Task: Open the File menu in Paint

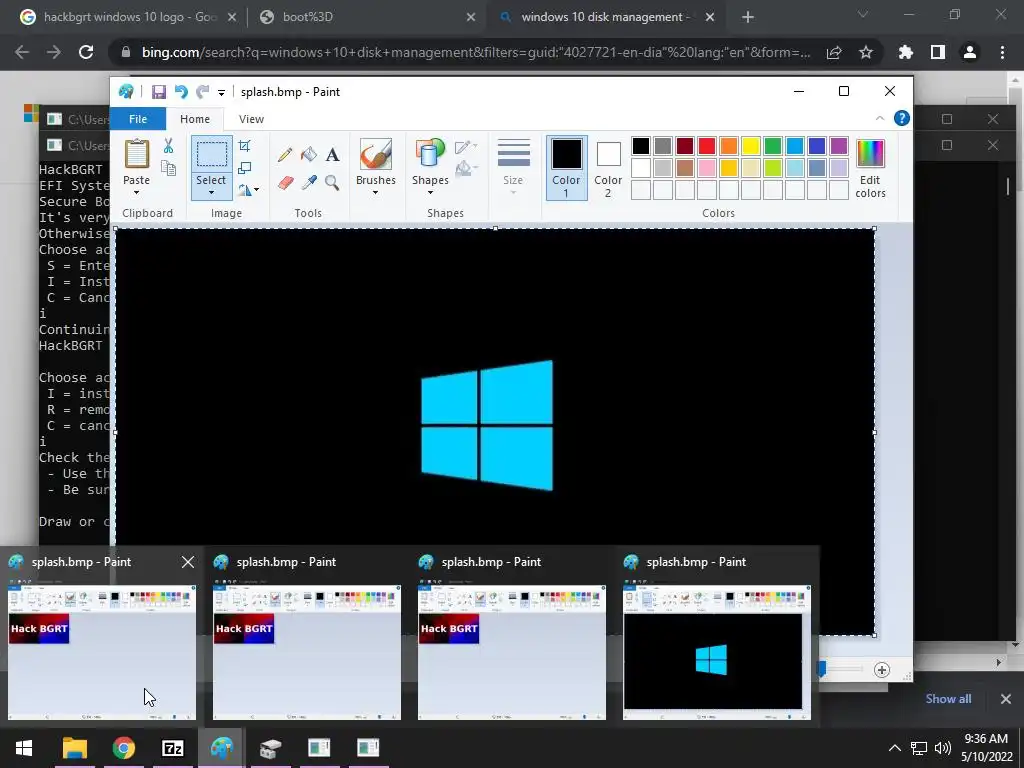Action: point(138,119)
